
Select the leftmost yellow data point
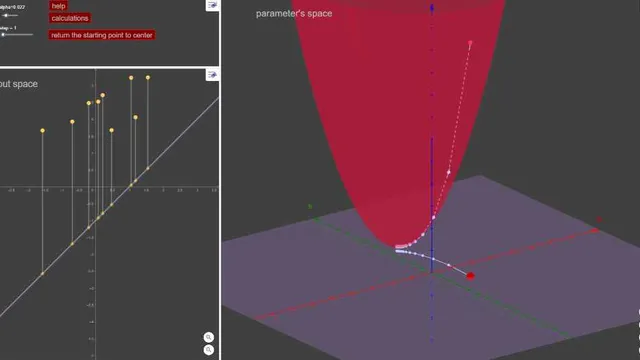[42, 131]
